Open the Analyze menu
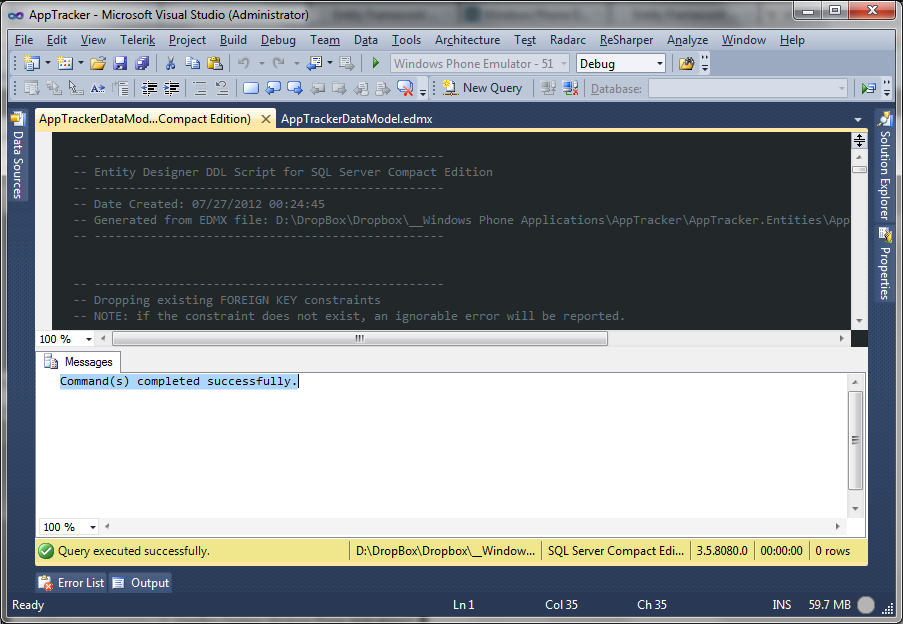This screenshot has height=624, width=903. click(687, 40)
